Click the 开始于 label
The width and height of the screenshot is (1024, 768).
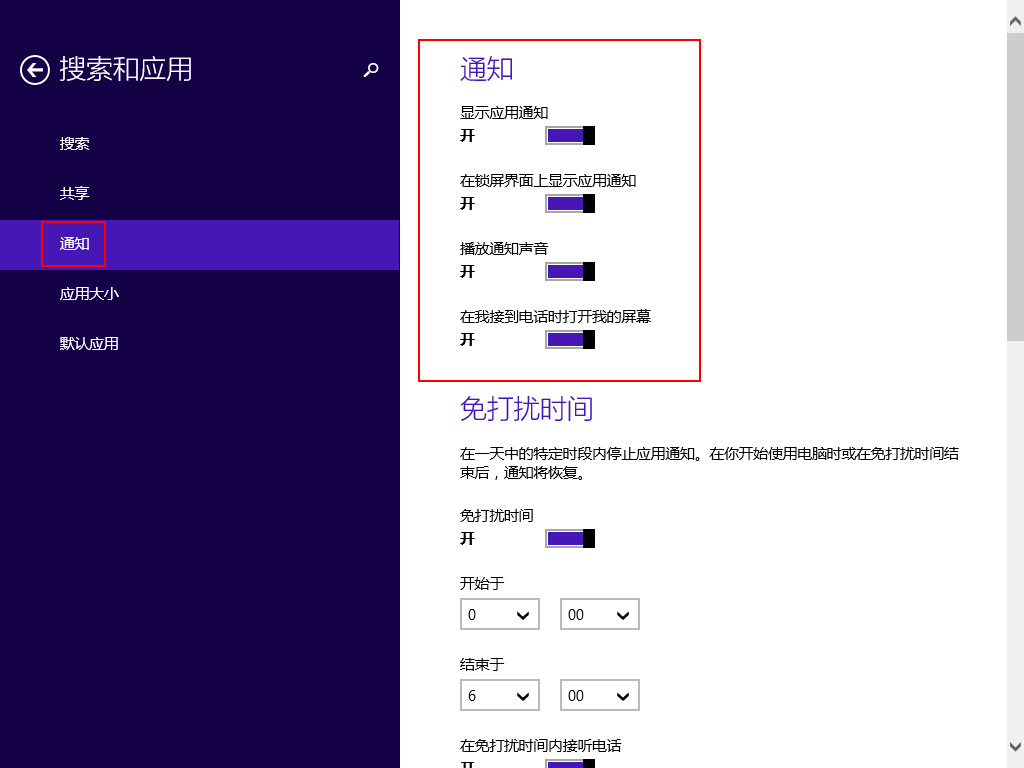[482, 583]
